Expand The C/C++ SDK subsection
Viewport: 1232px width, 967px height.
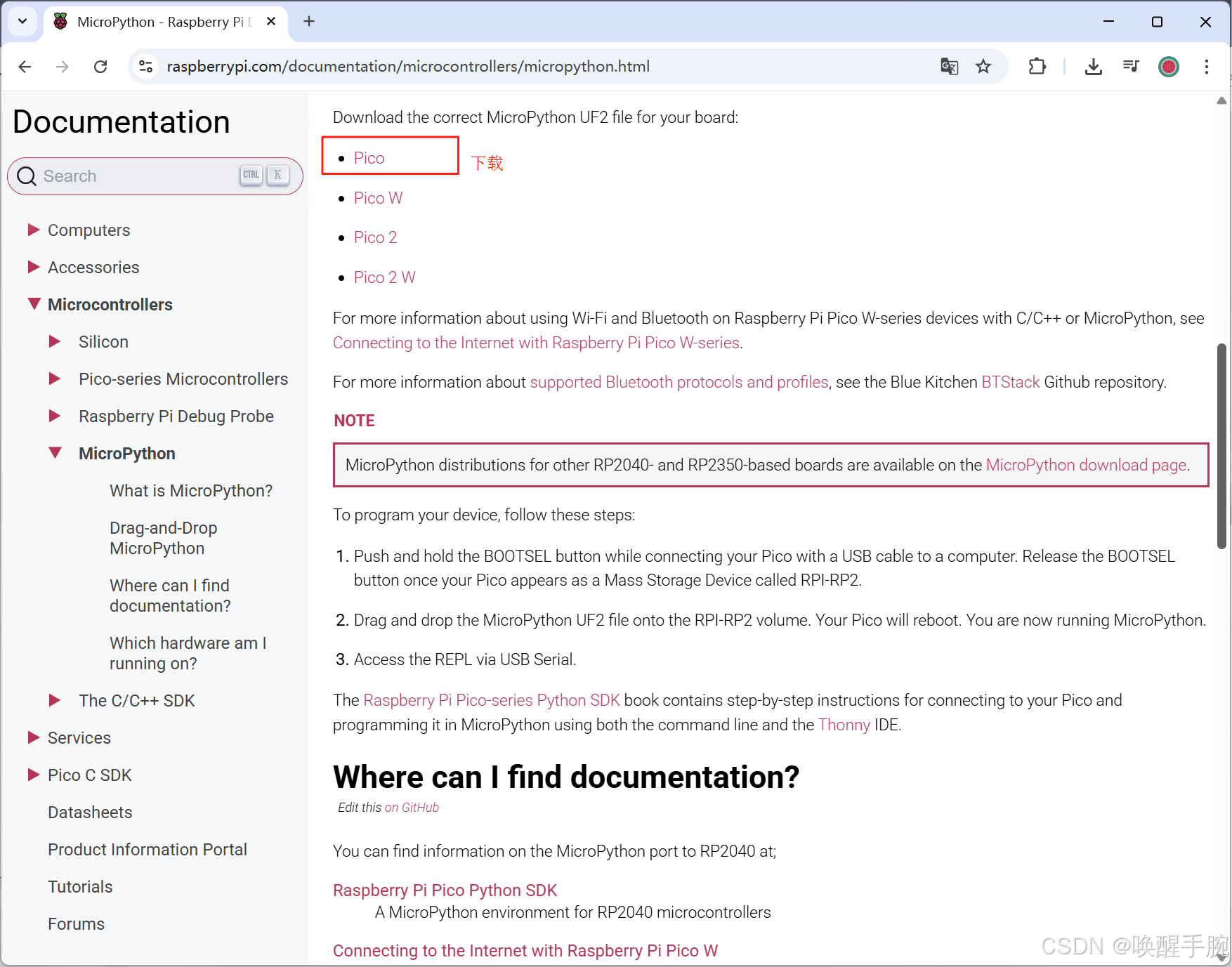point(54,700)
